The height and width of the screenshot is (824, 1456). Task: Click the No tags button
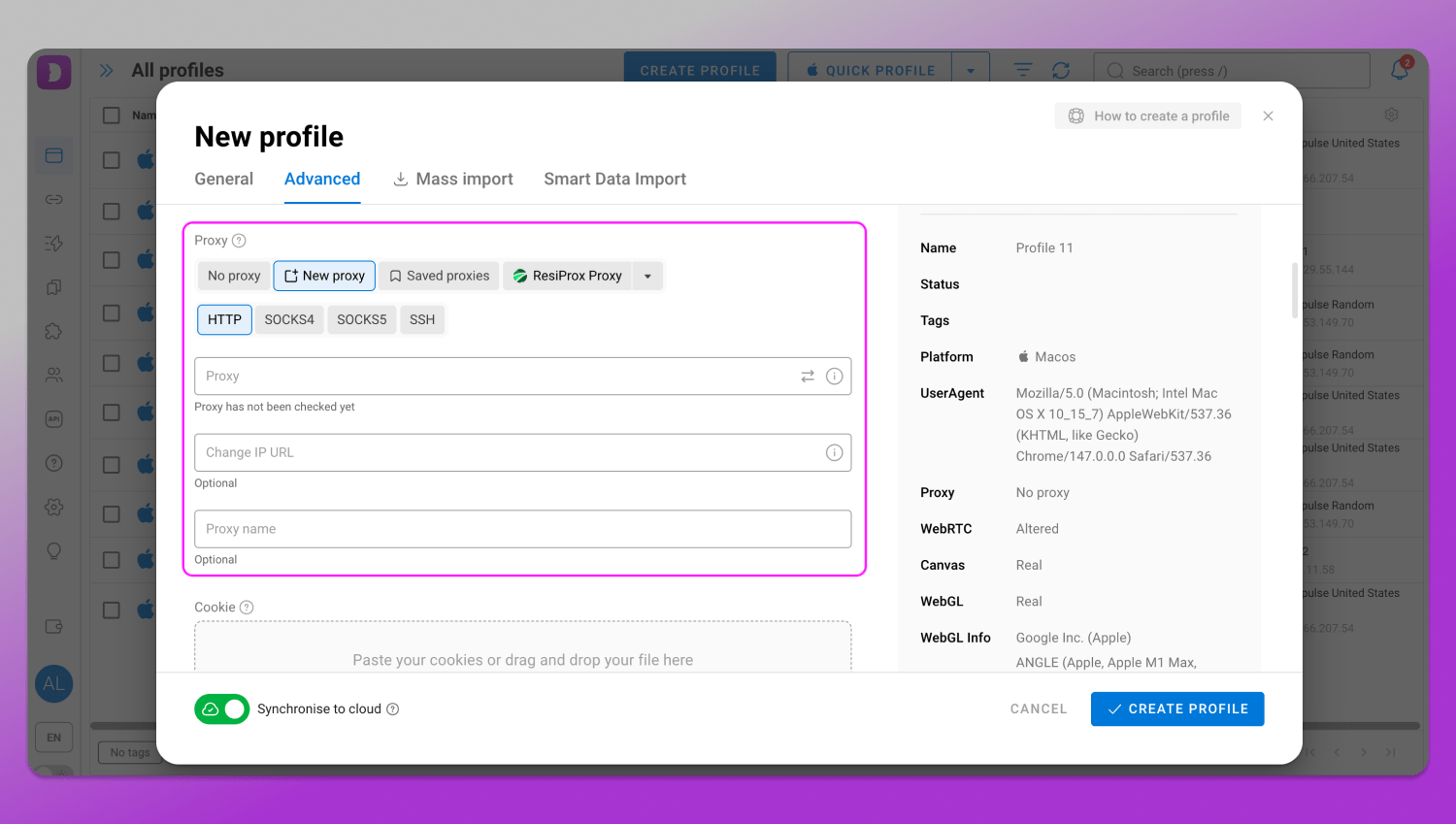(x=130, y=753)
